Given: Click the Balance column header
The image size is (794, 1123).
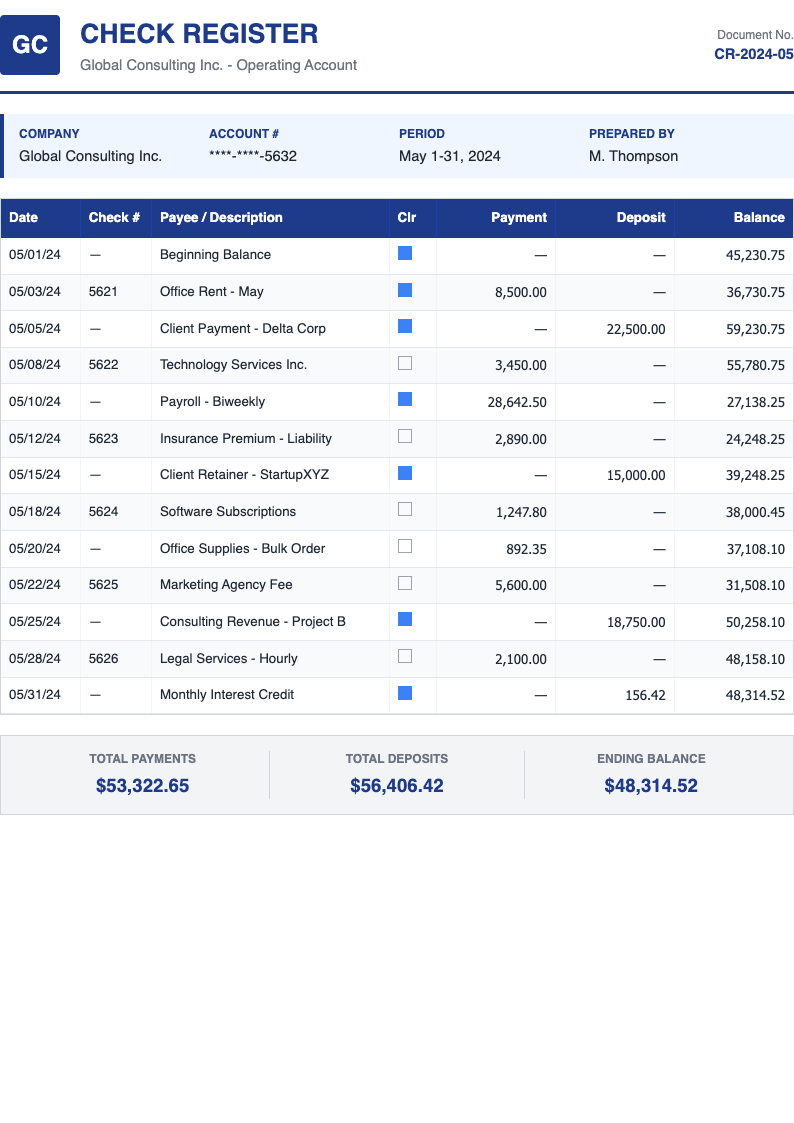Looking at the screenshot, I should [733, 218].
